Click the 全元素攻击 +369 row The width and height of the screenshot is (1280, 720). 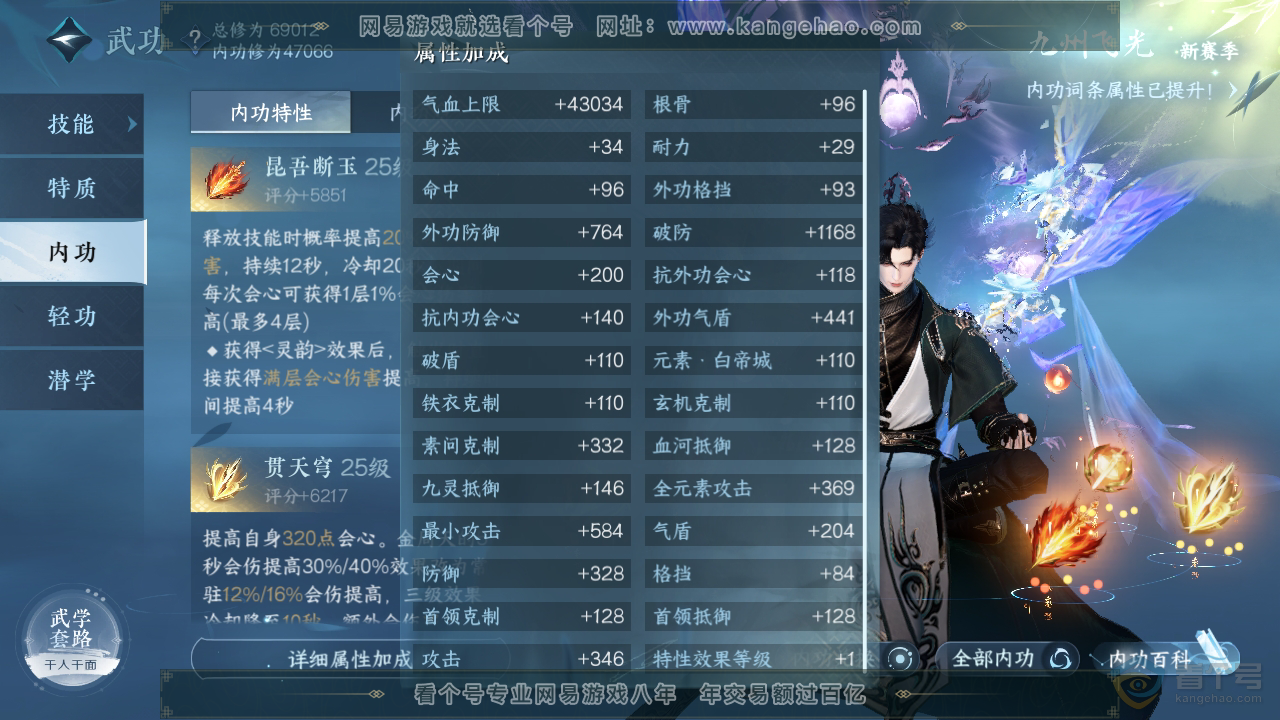coord(754,488)
